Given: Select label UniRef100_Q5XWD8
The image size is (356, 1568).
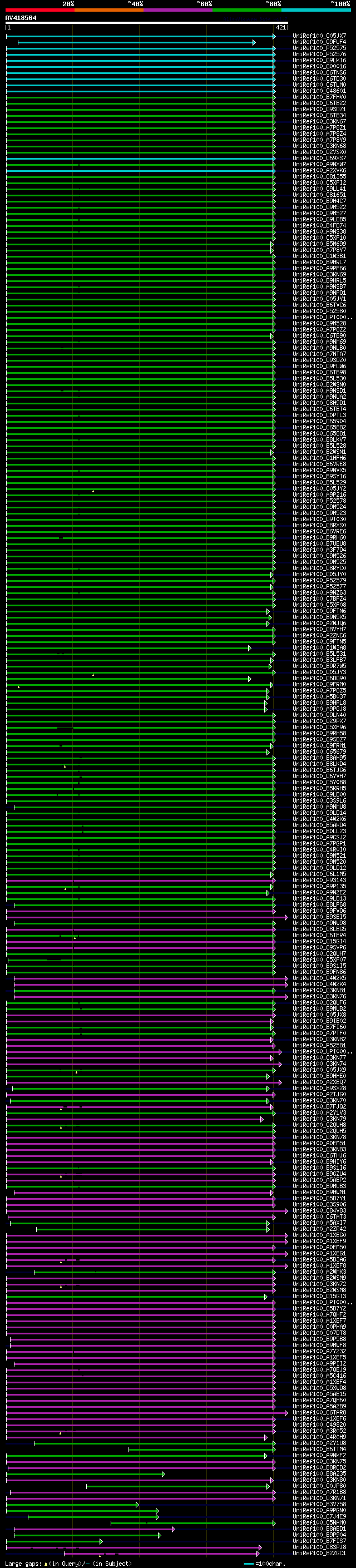Looking at the screenshot, I should coord(319,1388).
